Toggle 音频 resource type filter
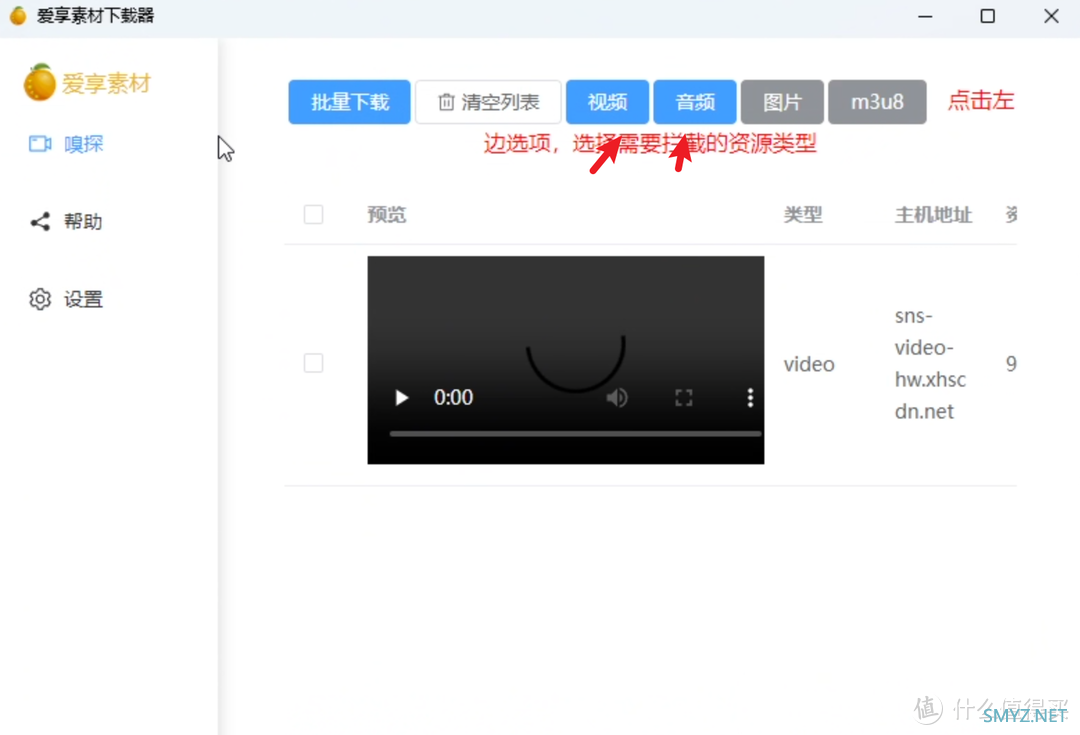 [695, 102]
